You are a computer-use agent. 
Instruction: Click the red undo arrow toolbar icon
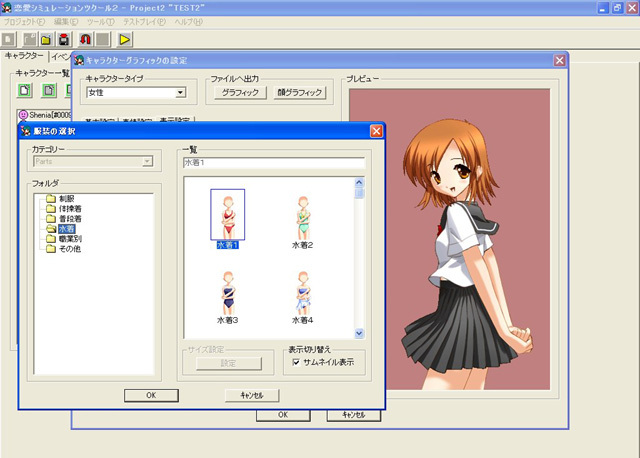point(85,40)
